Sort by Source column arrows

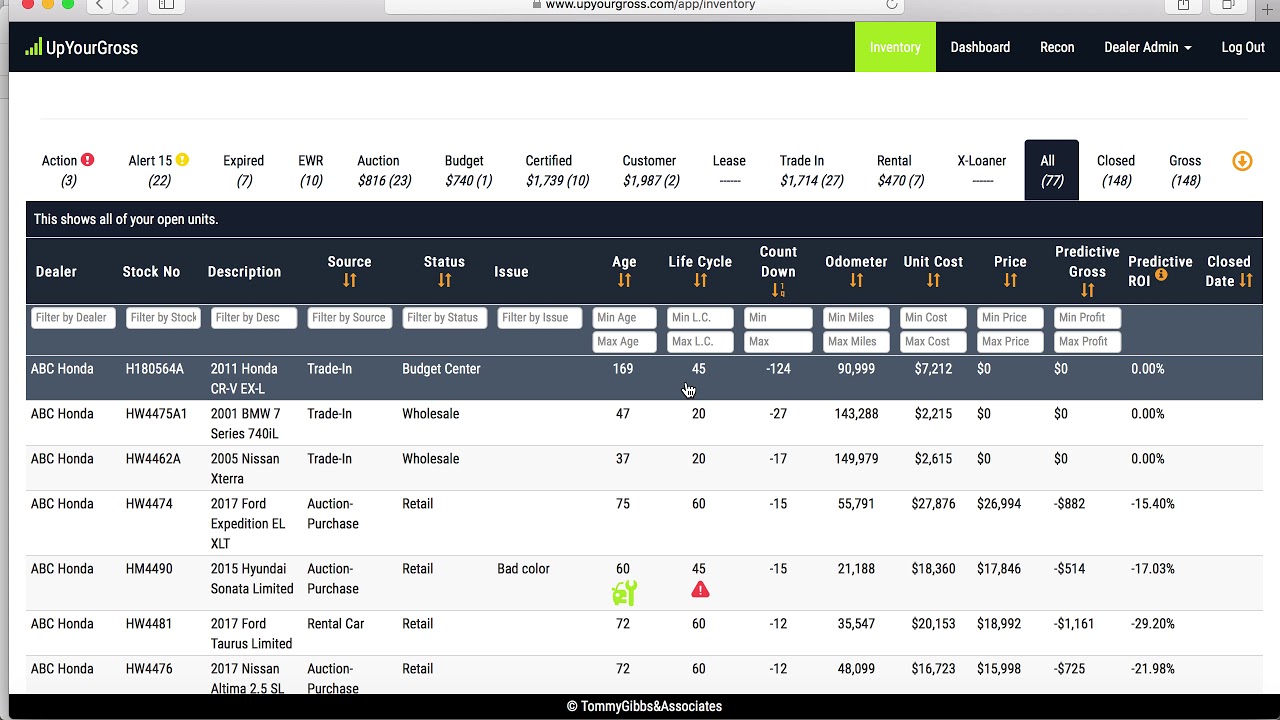tap(349, 281)
